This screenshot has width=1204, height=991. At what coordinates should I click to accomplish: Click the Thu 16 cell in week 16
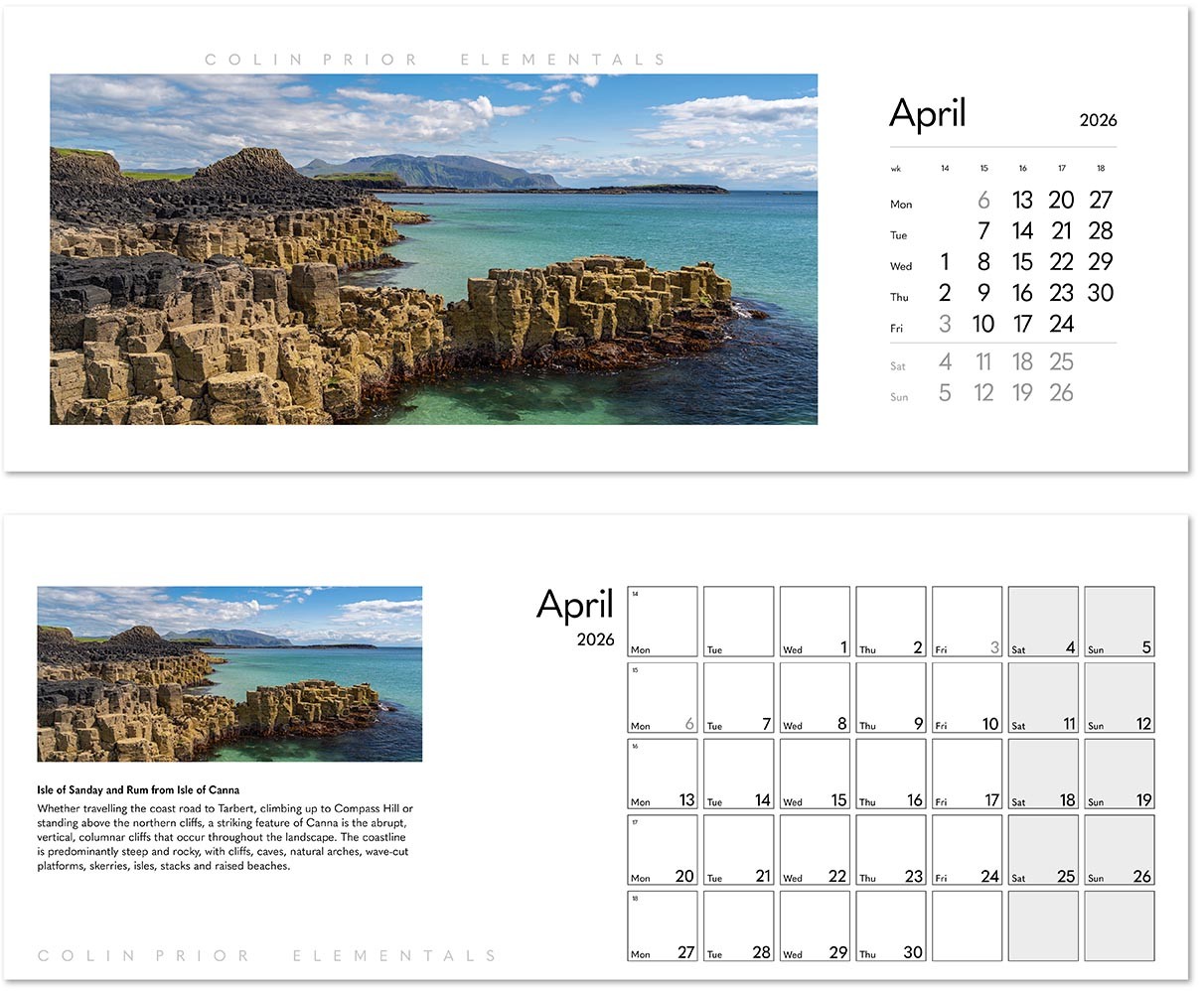coord(890,774)
